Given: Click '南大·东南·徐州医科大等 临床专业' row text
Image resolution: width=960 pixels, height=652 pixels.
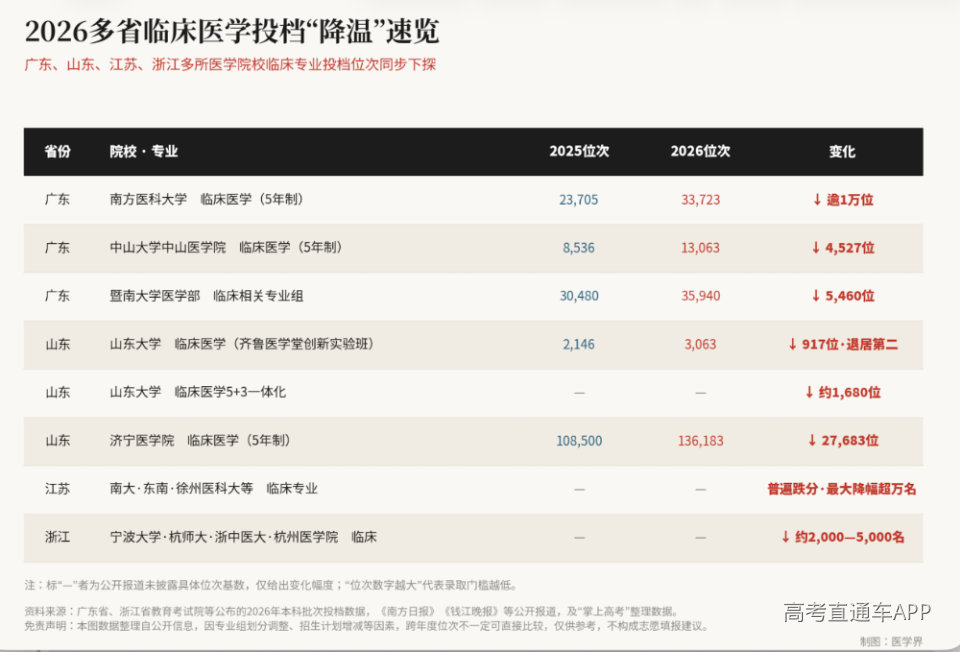Looking at the screenshot, I should [x=214, y=489].
